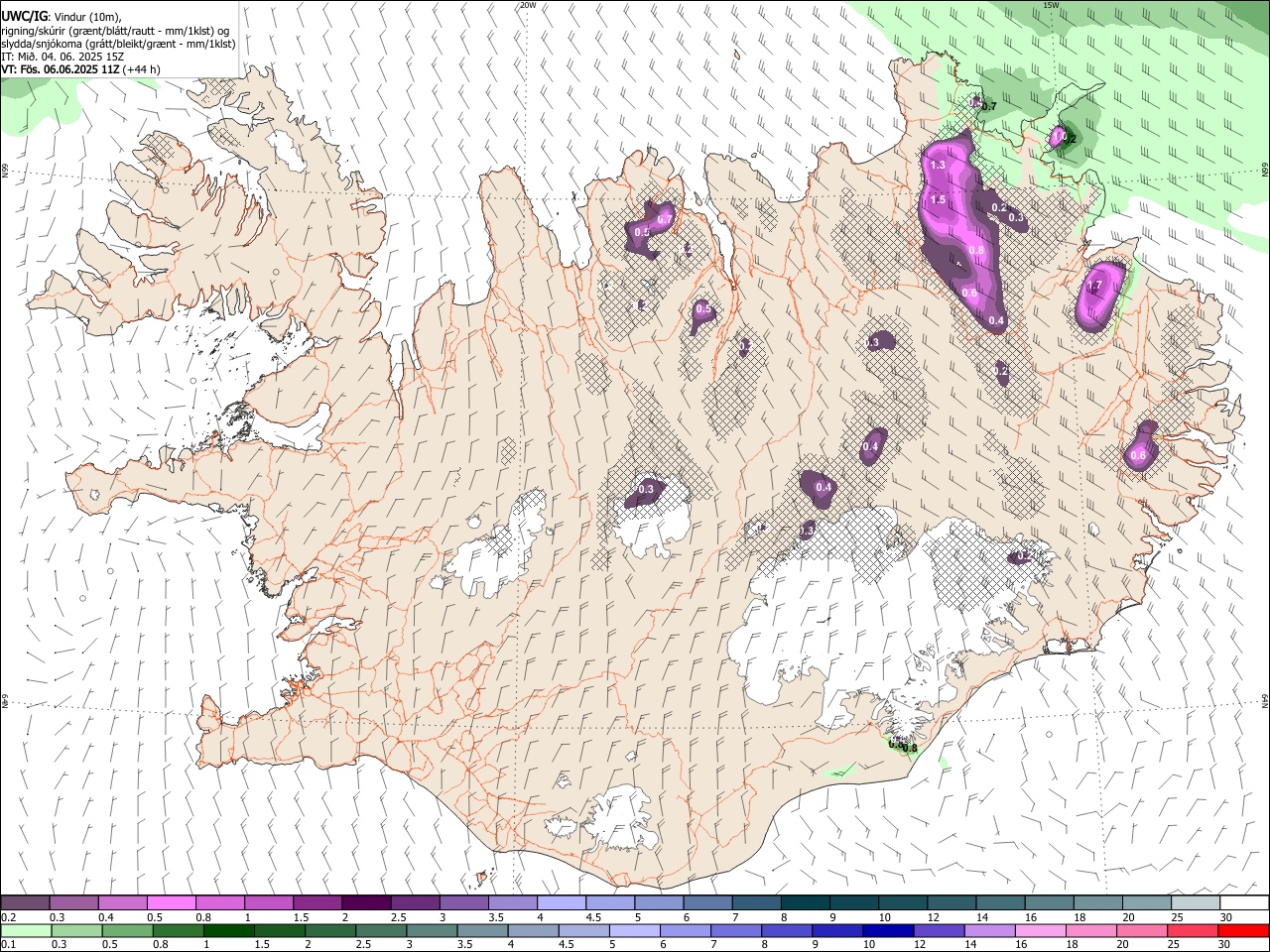
Task: Click the "18" label on the lower legend scale
Action: point(1074,945)
